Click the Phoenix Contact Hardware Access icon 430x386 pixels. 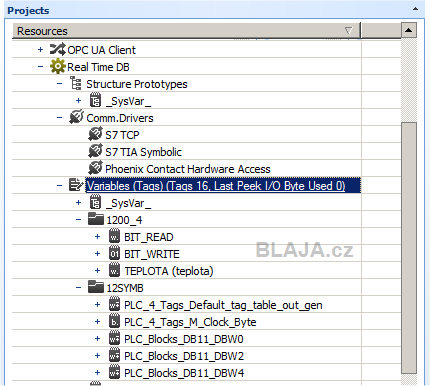point(95,168)
